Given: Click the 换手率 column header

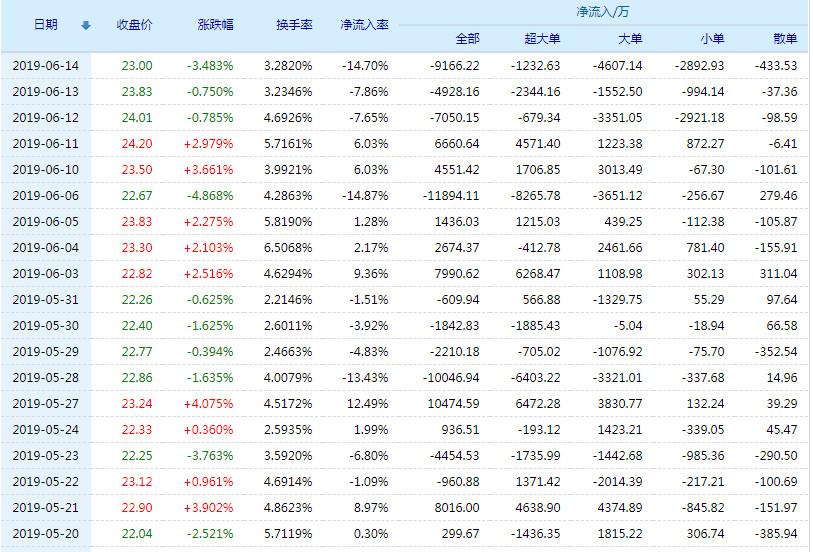Looking at the screenshot, I should tap(293, 25).
